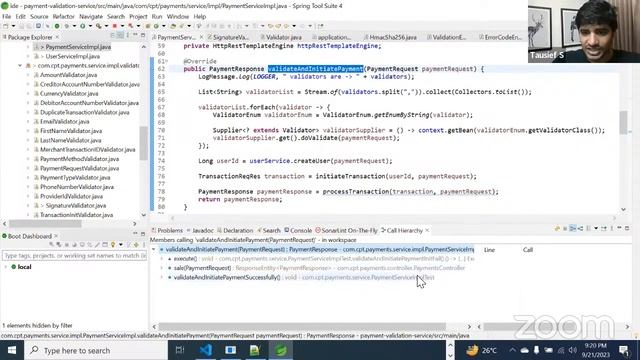640x360 pixels.
Task: Maximize the Call Hierarchy panel
Action: click(x=627, y=229)
